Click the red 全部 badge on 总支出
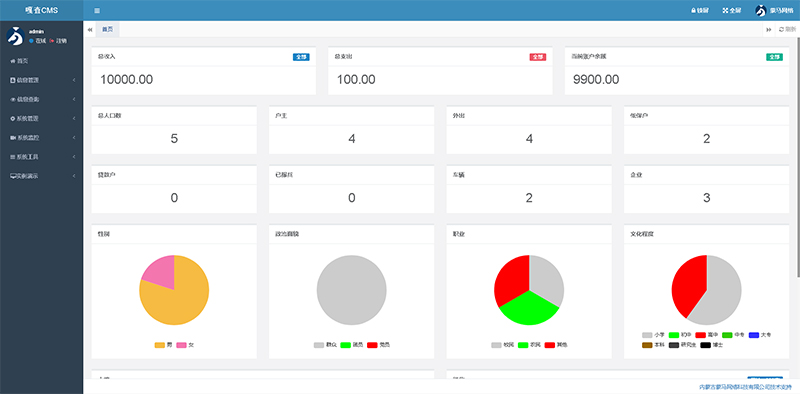The height and width of the screenshot is (394, 800). click(538, 57)
